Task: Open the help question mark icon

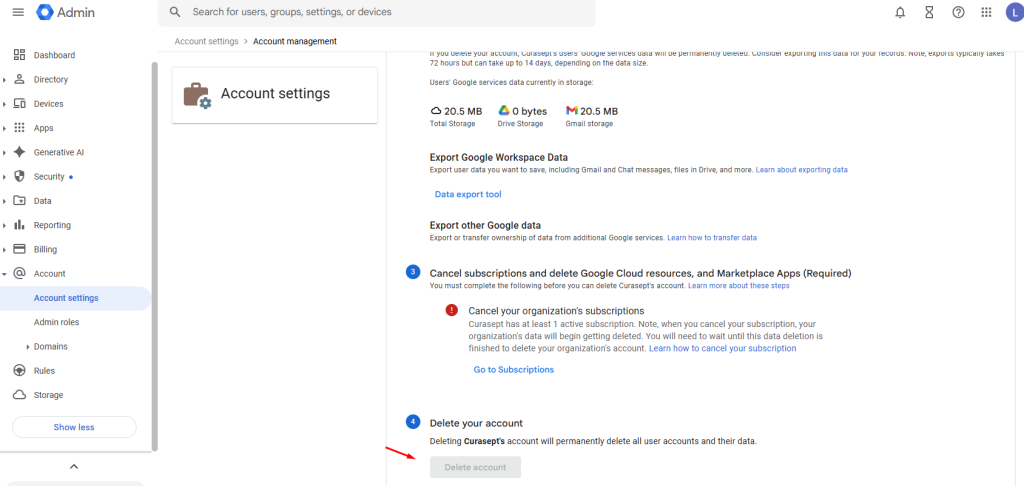Action: coord(958,12)
